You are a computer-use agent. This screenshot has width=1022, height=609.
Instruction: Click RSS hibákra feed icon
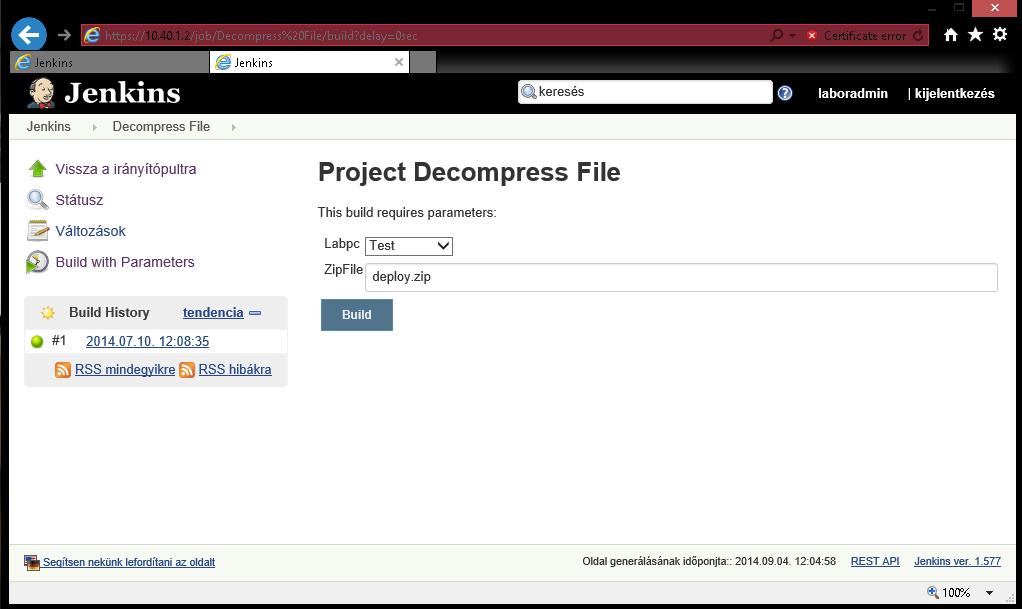[x=187, y=370]
